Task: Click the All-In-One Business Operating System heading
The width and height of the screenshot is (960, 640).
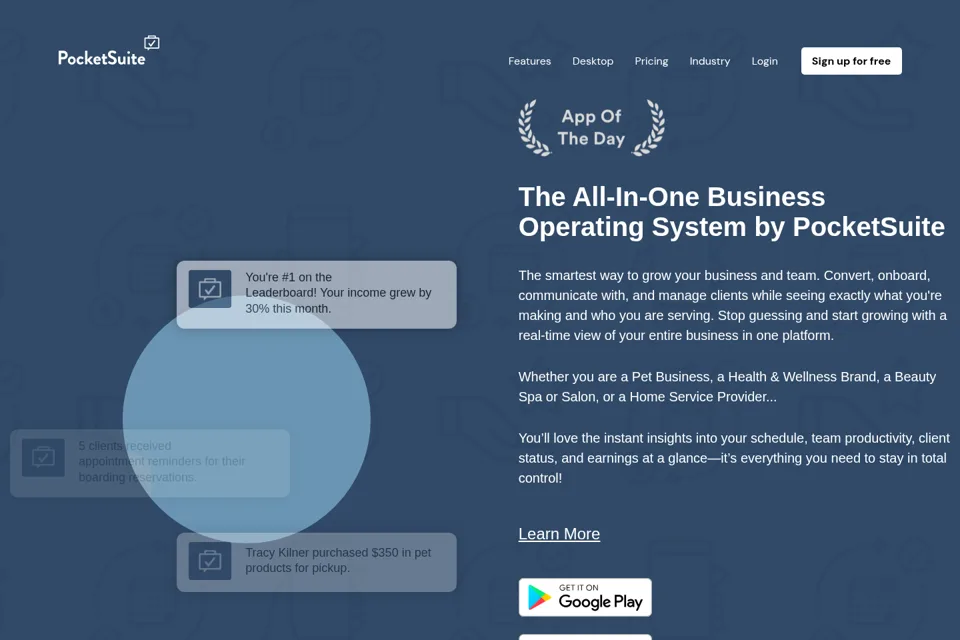Action: [731, 212]
